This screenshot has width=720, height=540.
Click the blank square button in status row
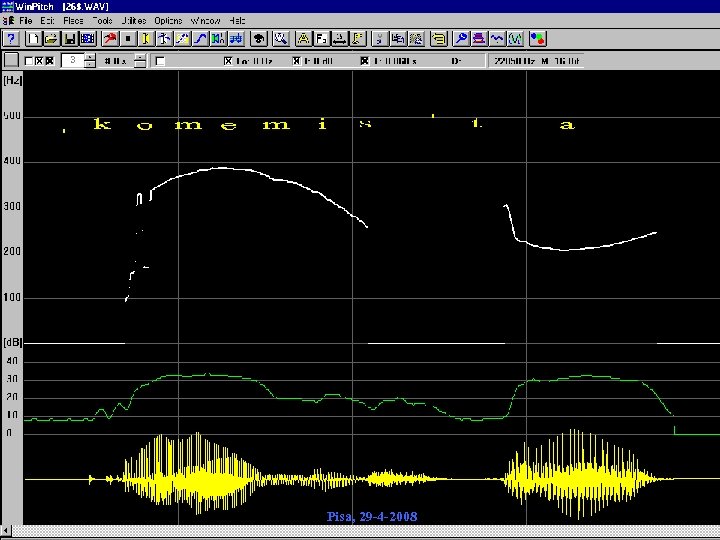point(11,60)
